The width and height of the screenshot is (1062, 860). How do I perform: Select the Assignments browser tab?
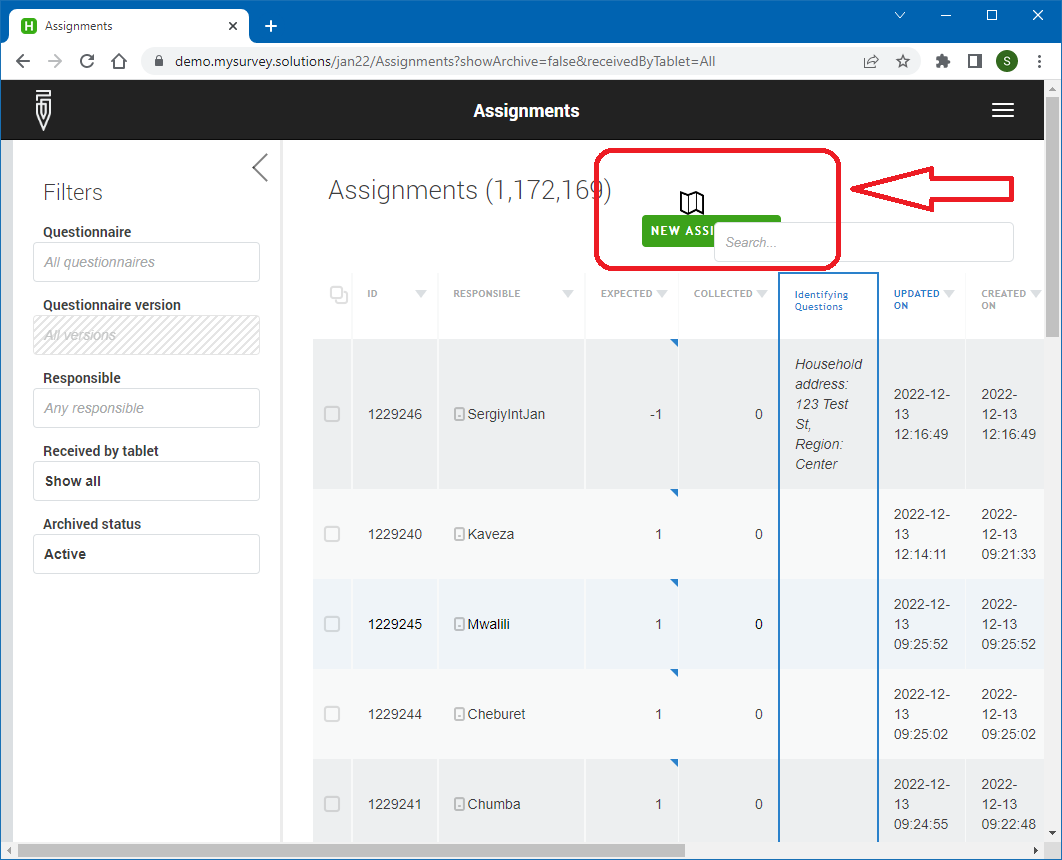click(x=129, y=26)
